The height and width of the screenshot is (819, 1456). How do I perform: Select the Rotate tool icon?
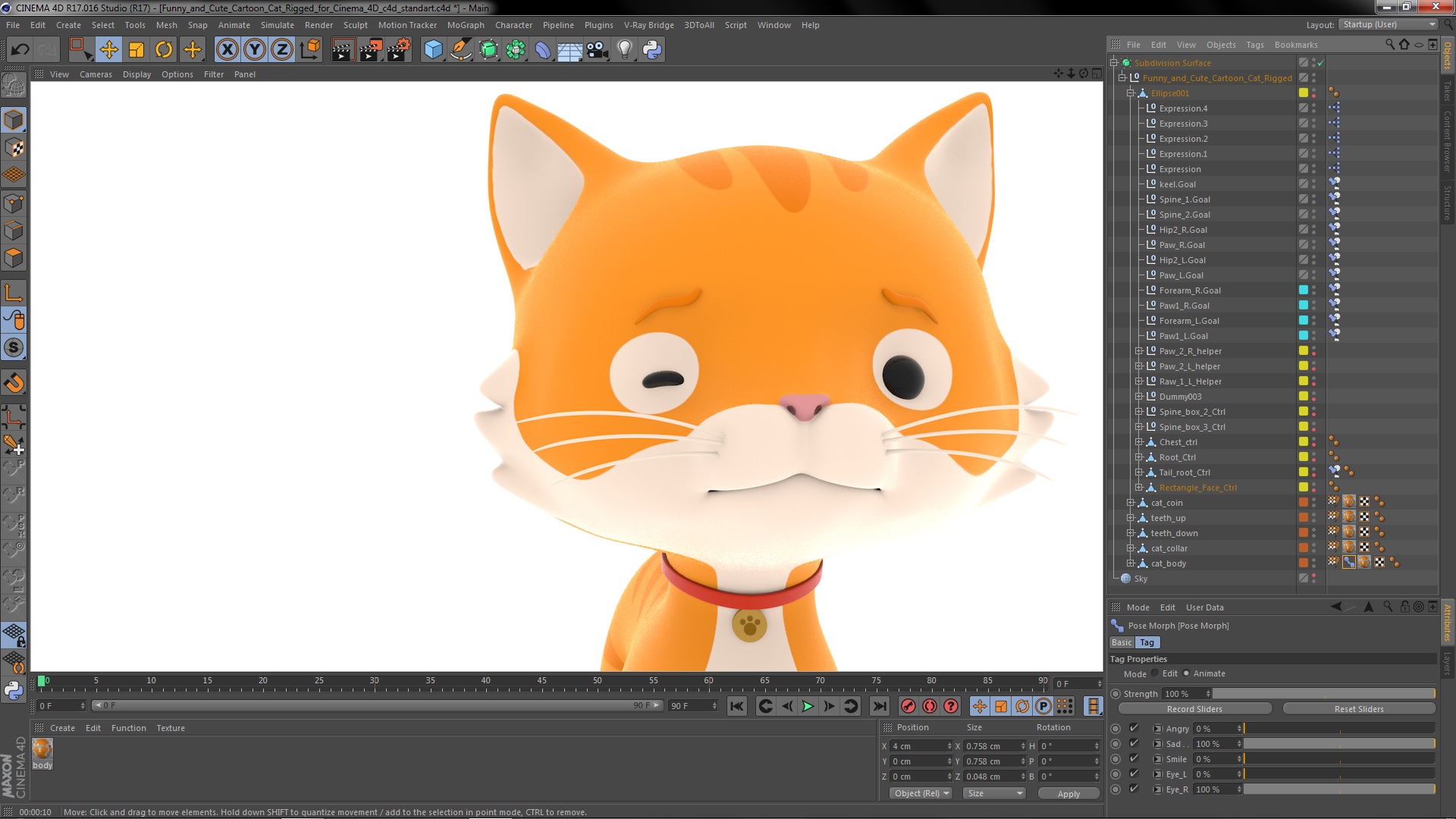tap(164, 50)
